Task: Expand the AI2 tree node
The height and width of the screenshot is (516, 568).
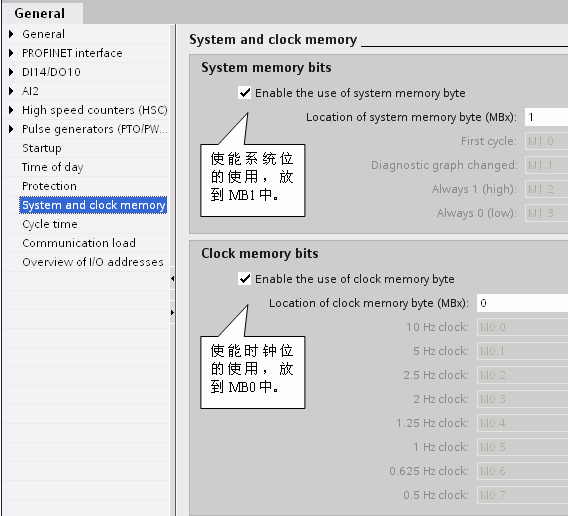Action: tap(11, 91)
